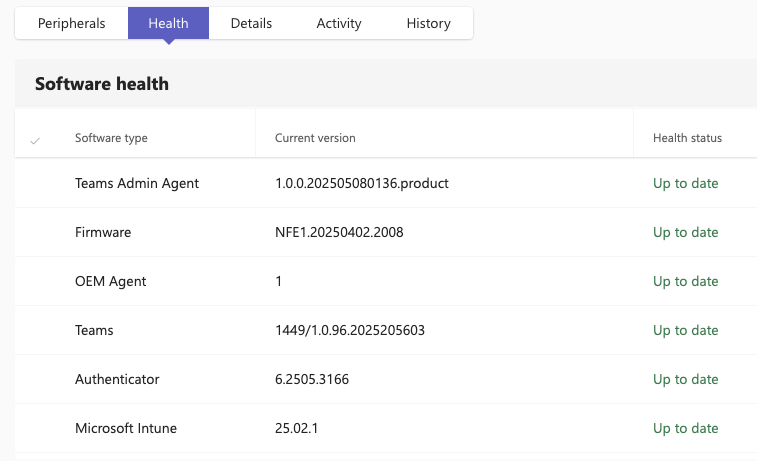Screen dimensions: 757x461
Task: Choose the OEM Agent row
Action: (x=386, y=281)
